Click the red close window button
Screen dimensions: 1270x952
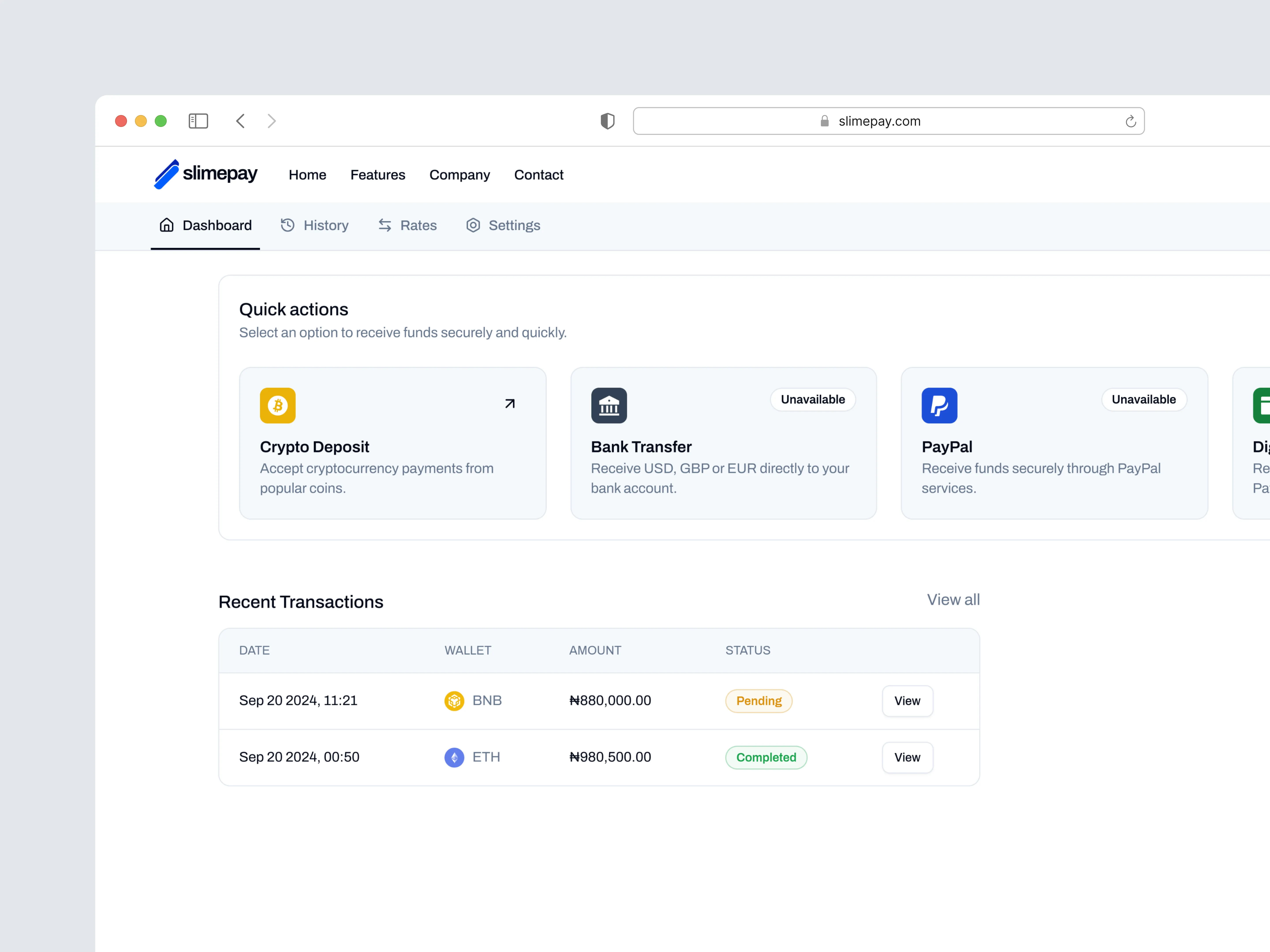tap(121, 121)
